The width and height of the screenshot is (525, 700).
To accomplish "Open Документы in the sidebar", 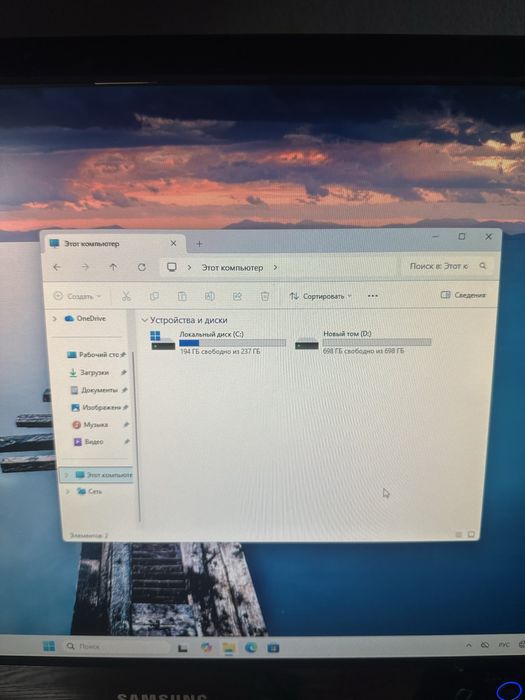I will pyautogui.click(x=94, y=390).
